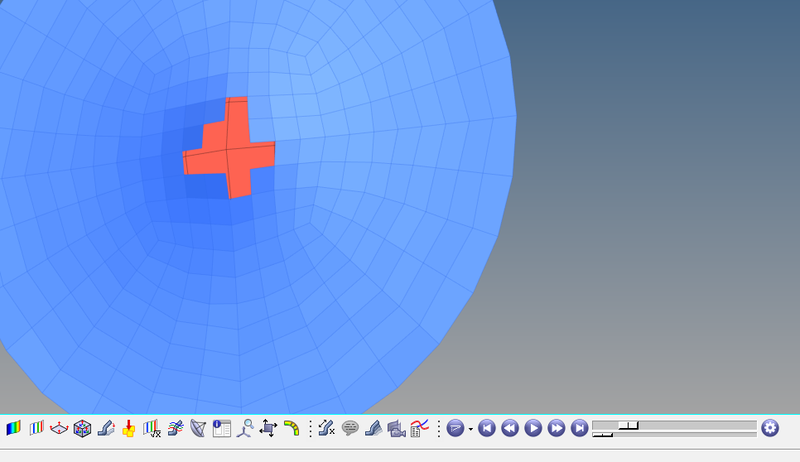
Task: Click the red highlighted elements in mesh
Action: pos(229,149)
